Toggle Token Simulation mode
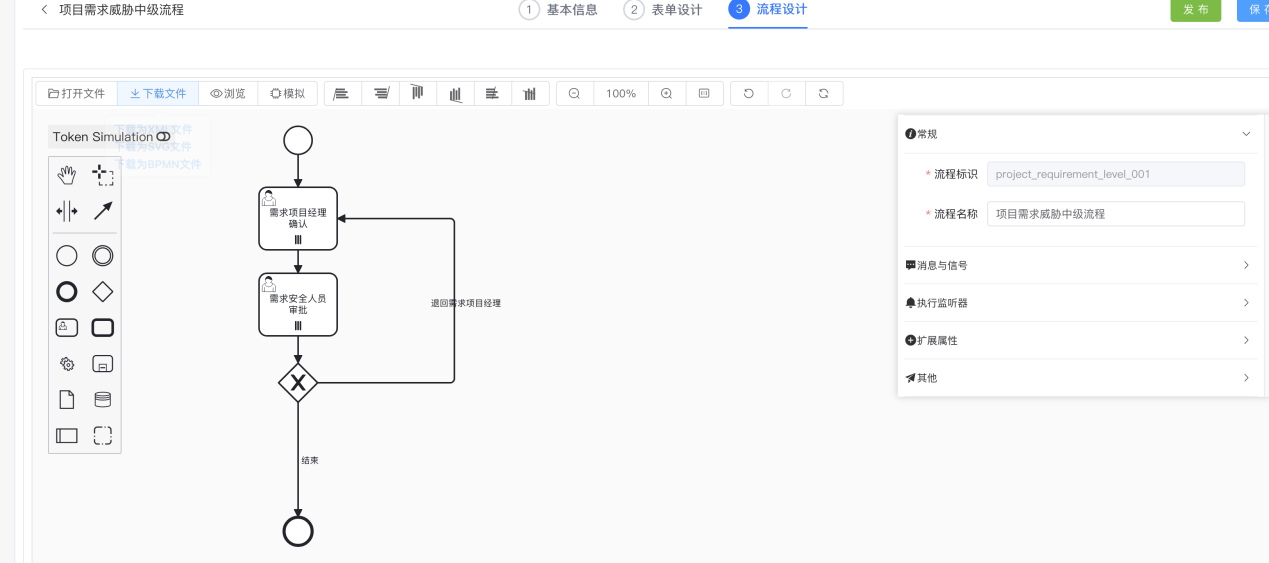This screenshot has width=1269, height=563. tap(111, 137)
